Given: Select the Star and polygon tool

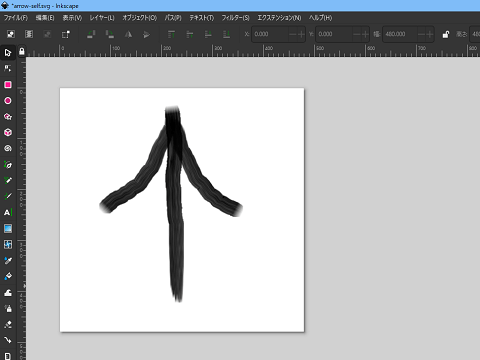Looking at the screenshot, I should coord(8,117).
